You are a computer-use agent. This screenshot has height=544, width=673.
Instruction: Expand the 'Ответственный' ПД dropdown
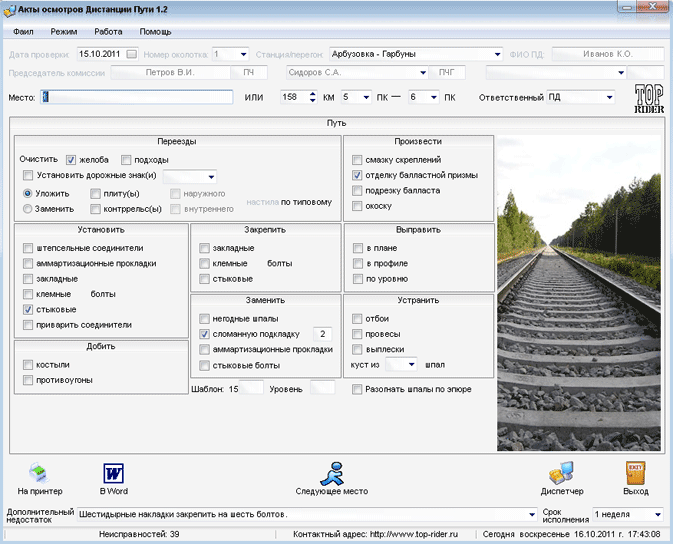pyautogui.click(x=608, y=98)
